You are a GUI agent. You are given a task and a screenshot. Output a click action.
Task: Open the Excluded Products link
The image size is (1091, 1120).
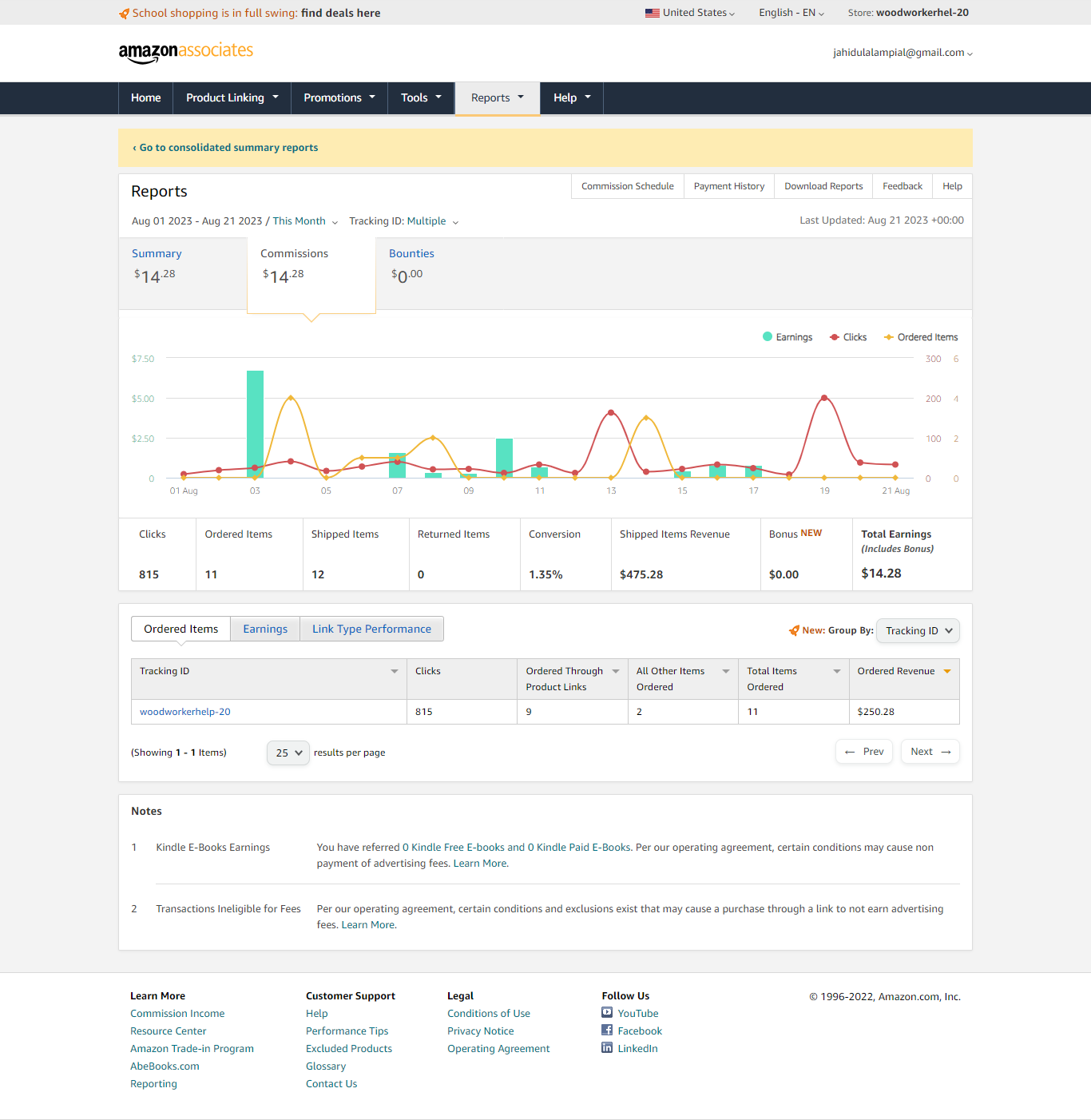[x=349, y=1049]
